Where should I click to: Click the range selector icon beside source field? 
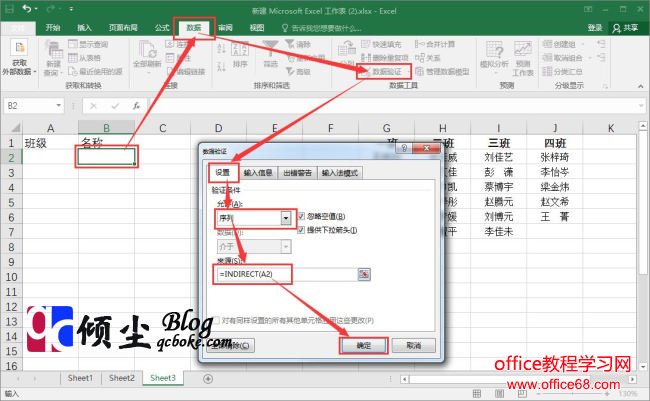(364, 274)
